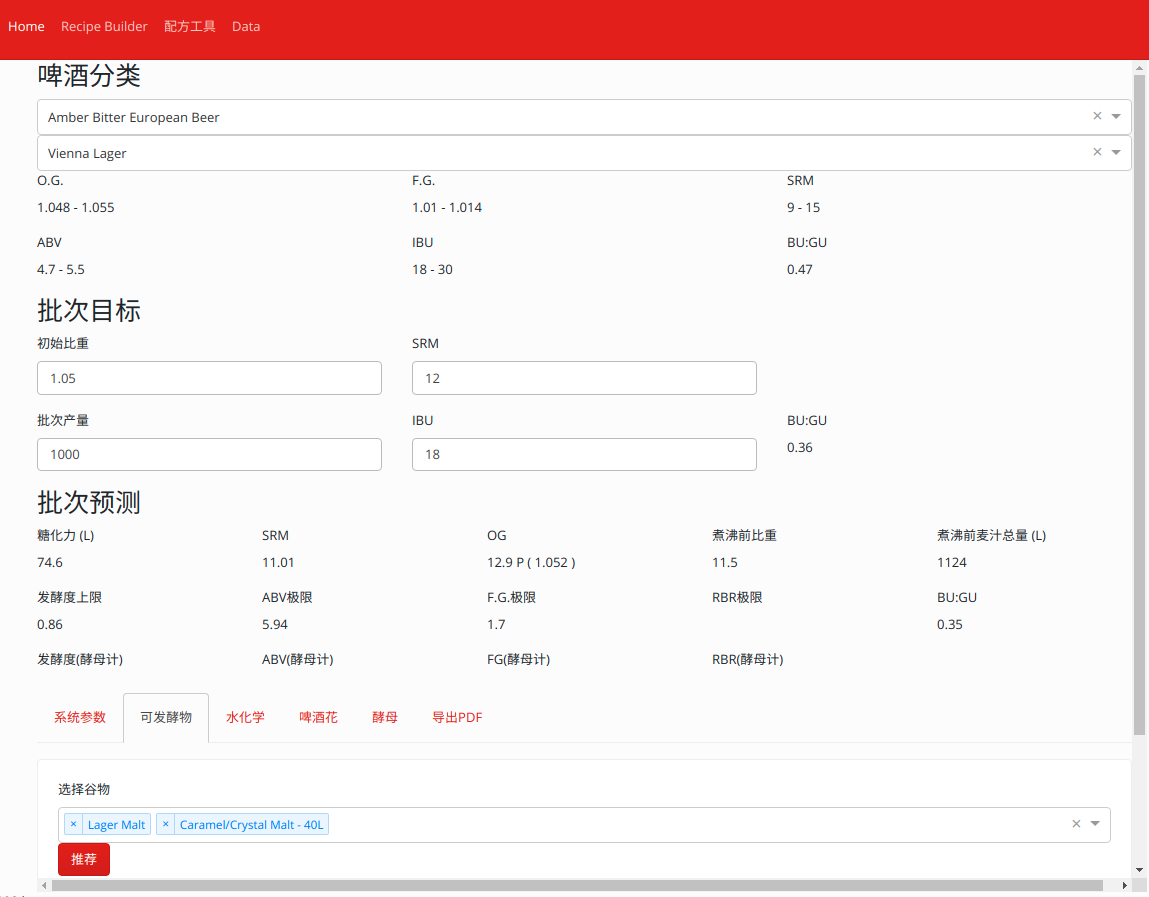Open the Recipe Builder page
1149x897 pixels.
click(x=104, y=27)
